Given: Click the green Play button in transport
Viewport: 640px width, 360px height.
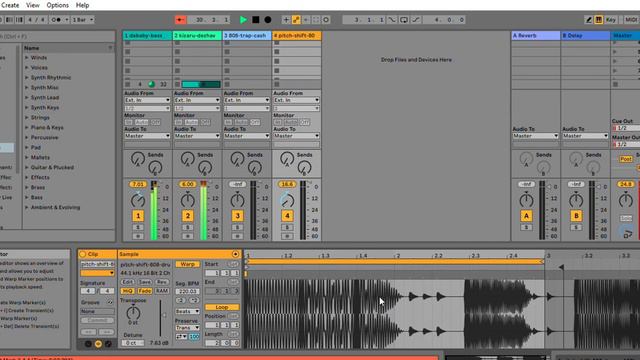Looking at the screenshot, I should [x=243, y=20].
